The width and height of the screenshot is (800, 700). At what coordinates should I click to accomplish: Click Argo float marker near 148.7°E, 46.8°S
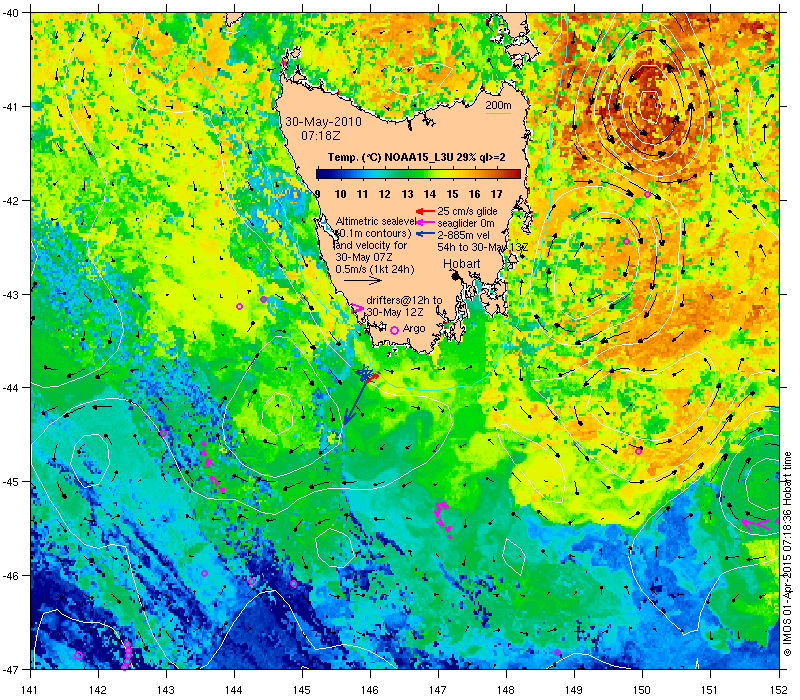click(x=557, y=653)
